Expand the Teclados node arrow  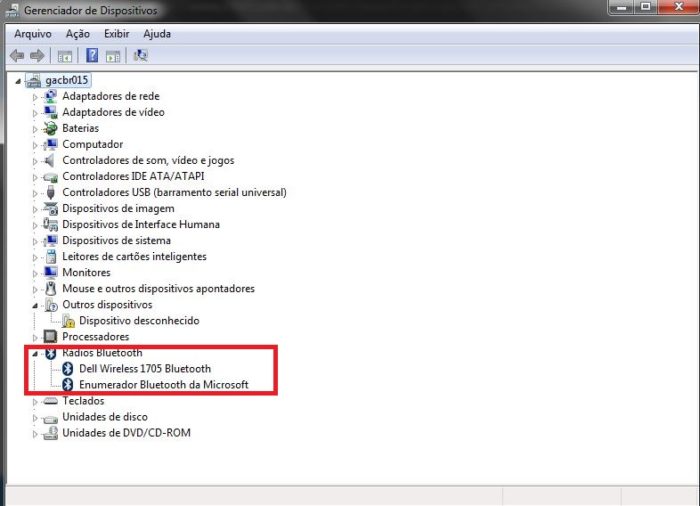(x=35, y=402)
